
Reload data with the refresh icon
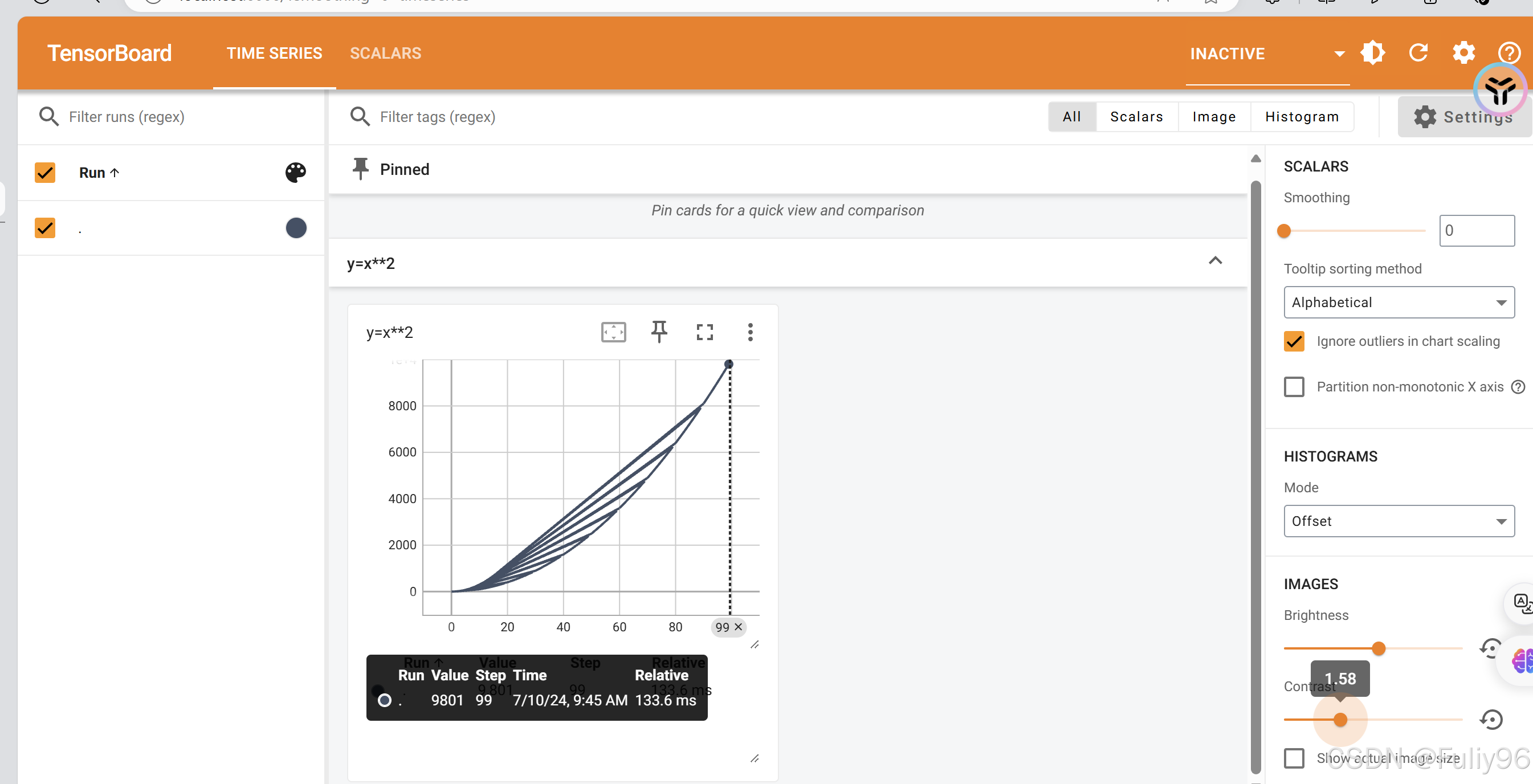pos(1419,53)
